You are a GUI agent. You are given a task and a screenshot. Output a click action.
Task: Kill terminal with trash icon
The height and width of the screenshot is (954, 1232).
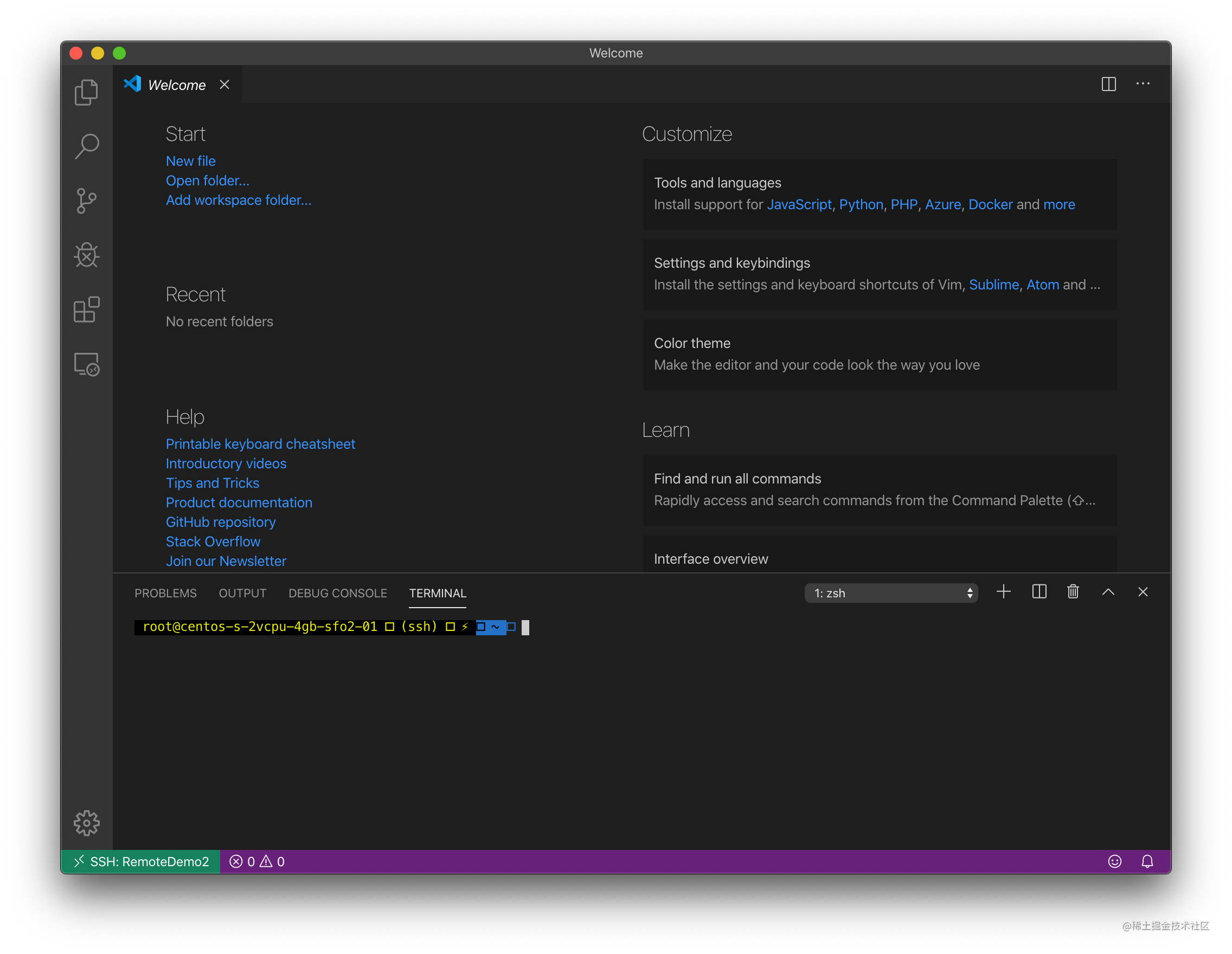[1073, 592]
